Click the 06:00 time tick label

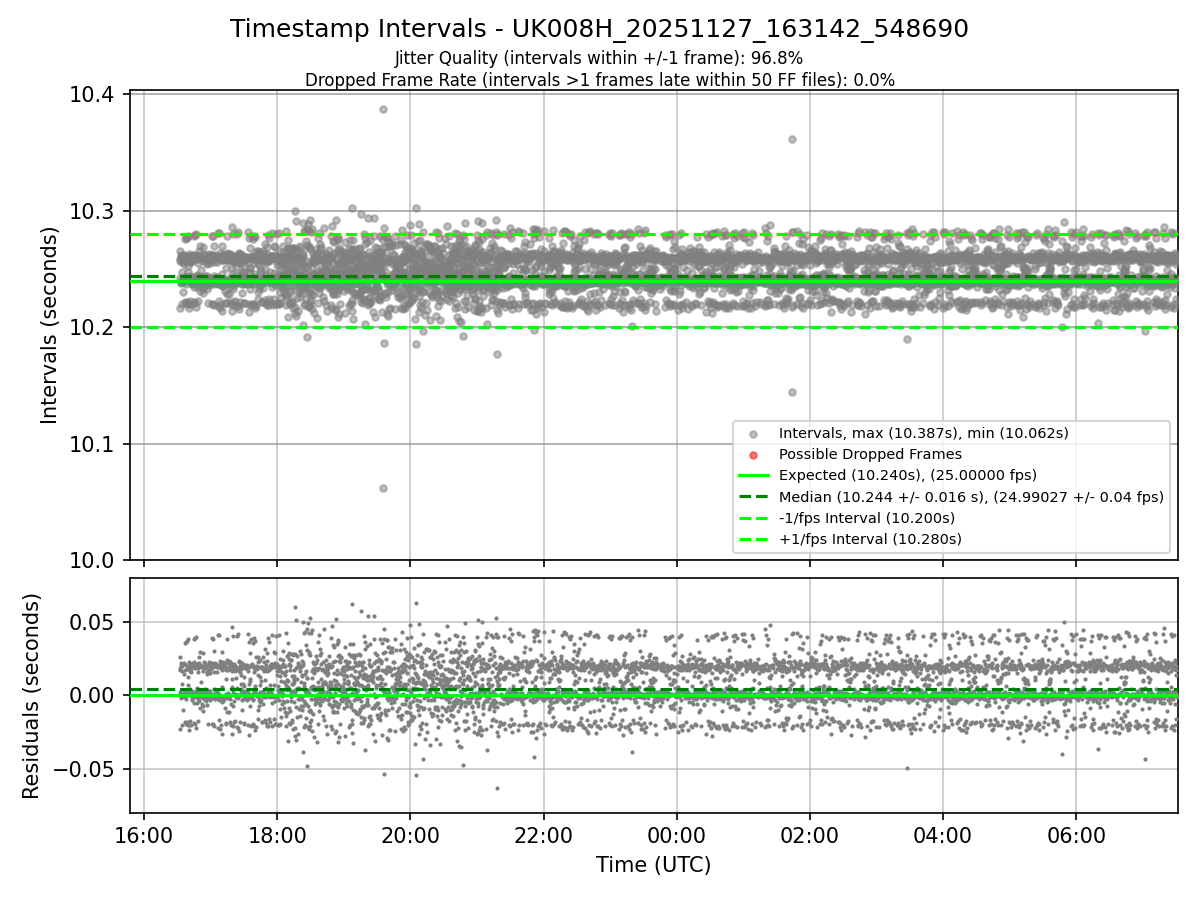click(1075, 834)
